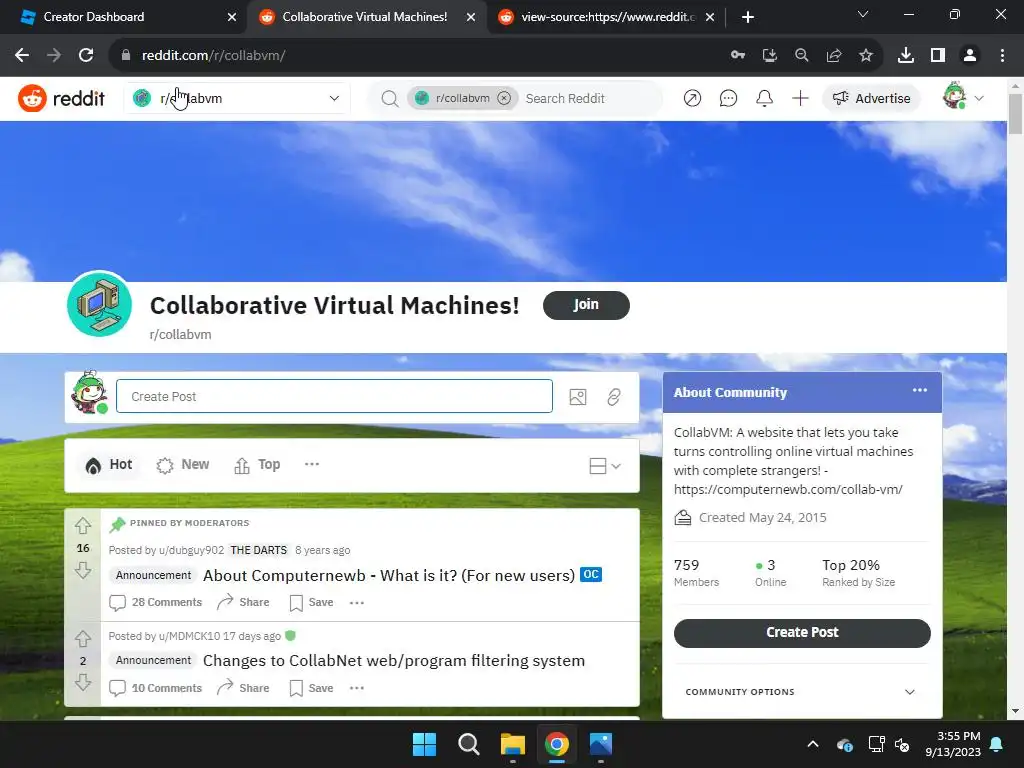Share the About Computernewb post
Viewport: 1024px width, 768px height.
point(243,602)
